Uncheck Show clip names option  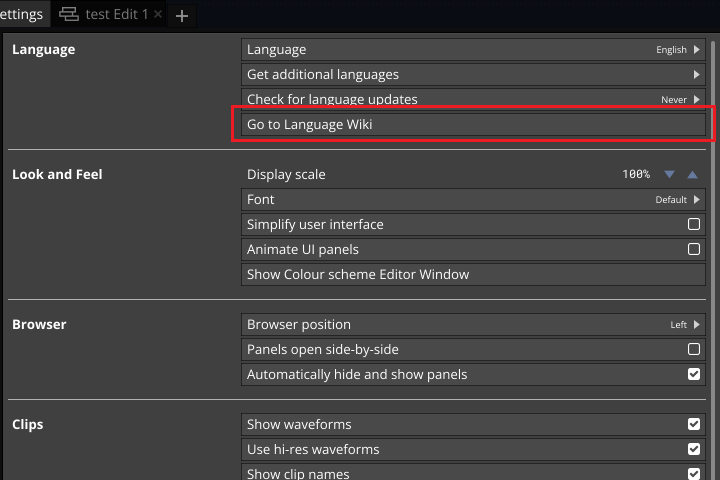[694, 473]
